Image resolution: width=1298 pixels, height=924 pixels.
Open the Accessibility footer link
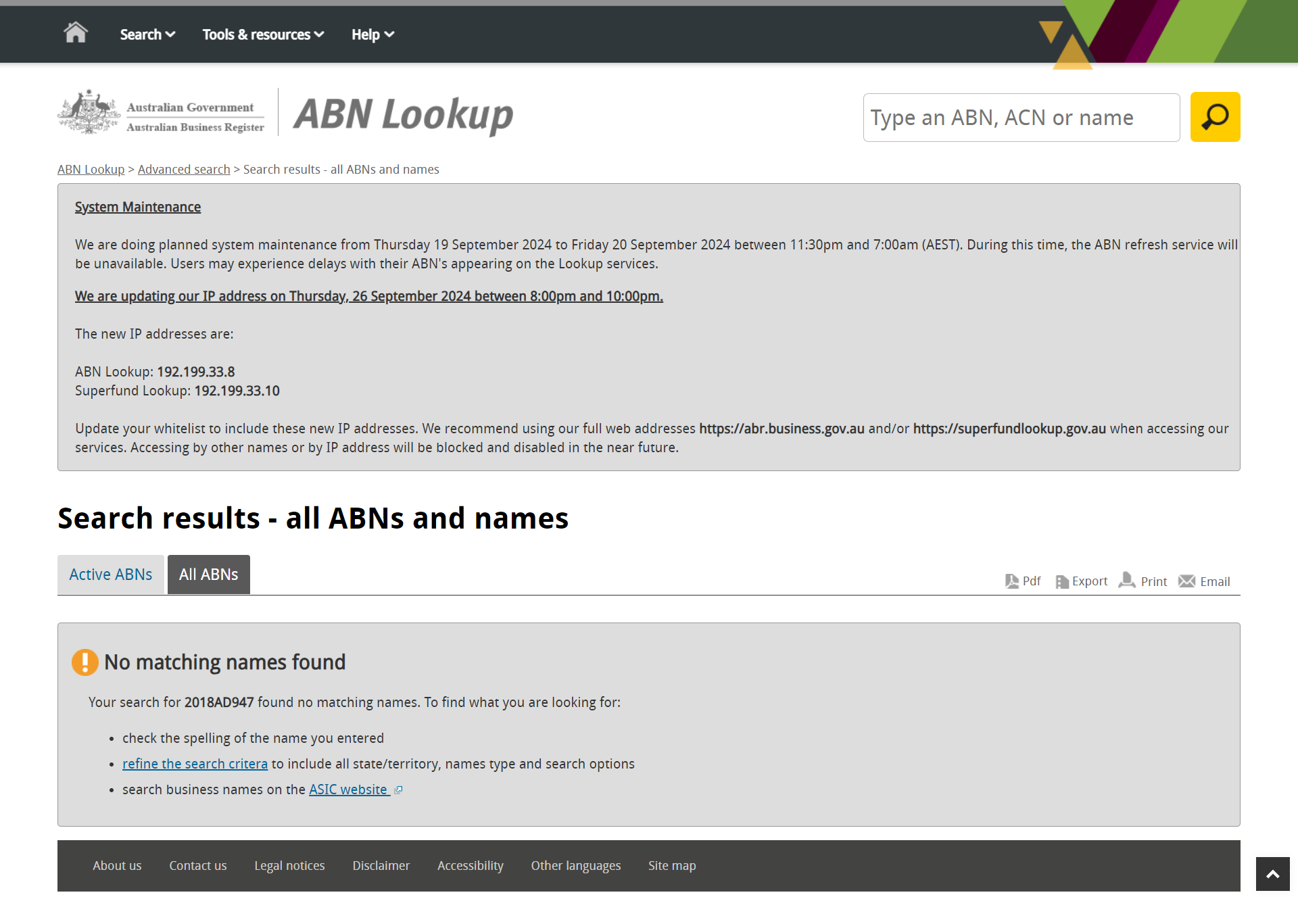(471, 866)
